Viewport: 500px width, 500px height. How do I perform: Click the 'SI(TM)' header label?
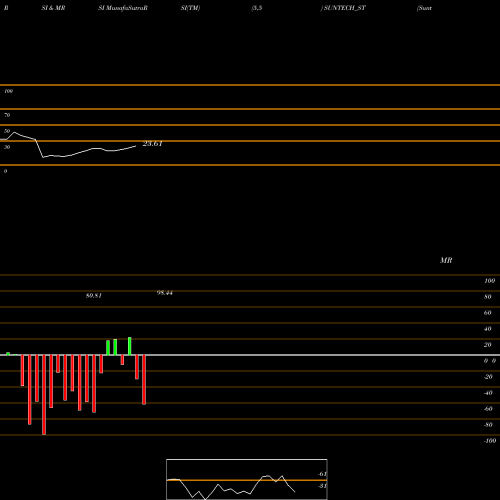click(190, 8)
